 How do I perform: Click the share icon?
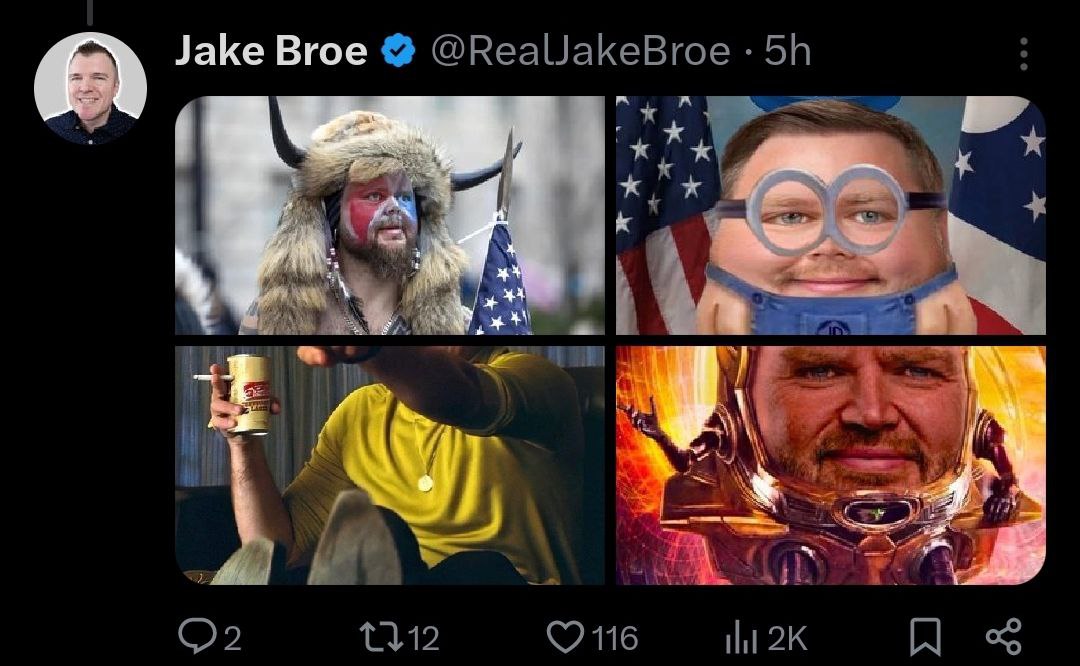tap(1003, 636)
